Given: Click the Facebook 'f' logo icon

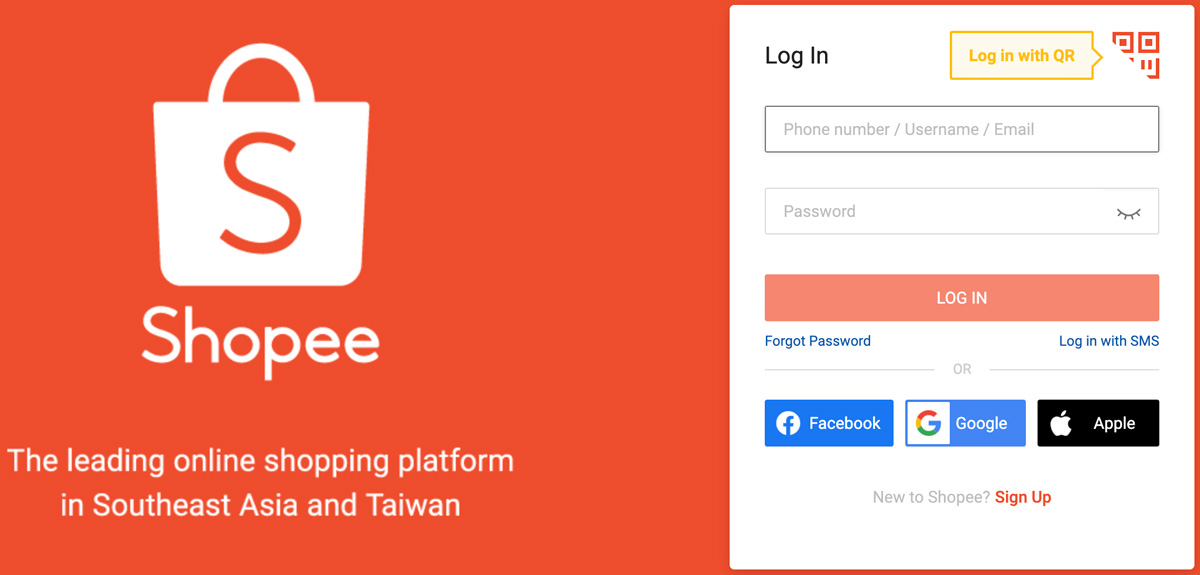Looking at the screenshot, I should pyautogui.click(x=788, y=423).
